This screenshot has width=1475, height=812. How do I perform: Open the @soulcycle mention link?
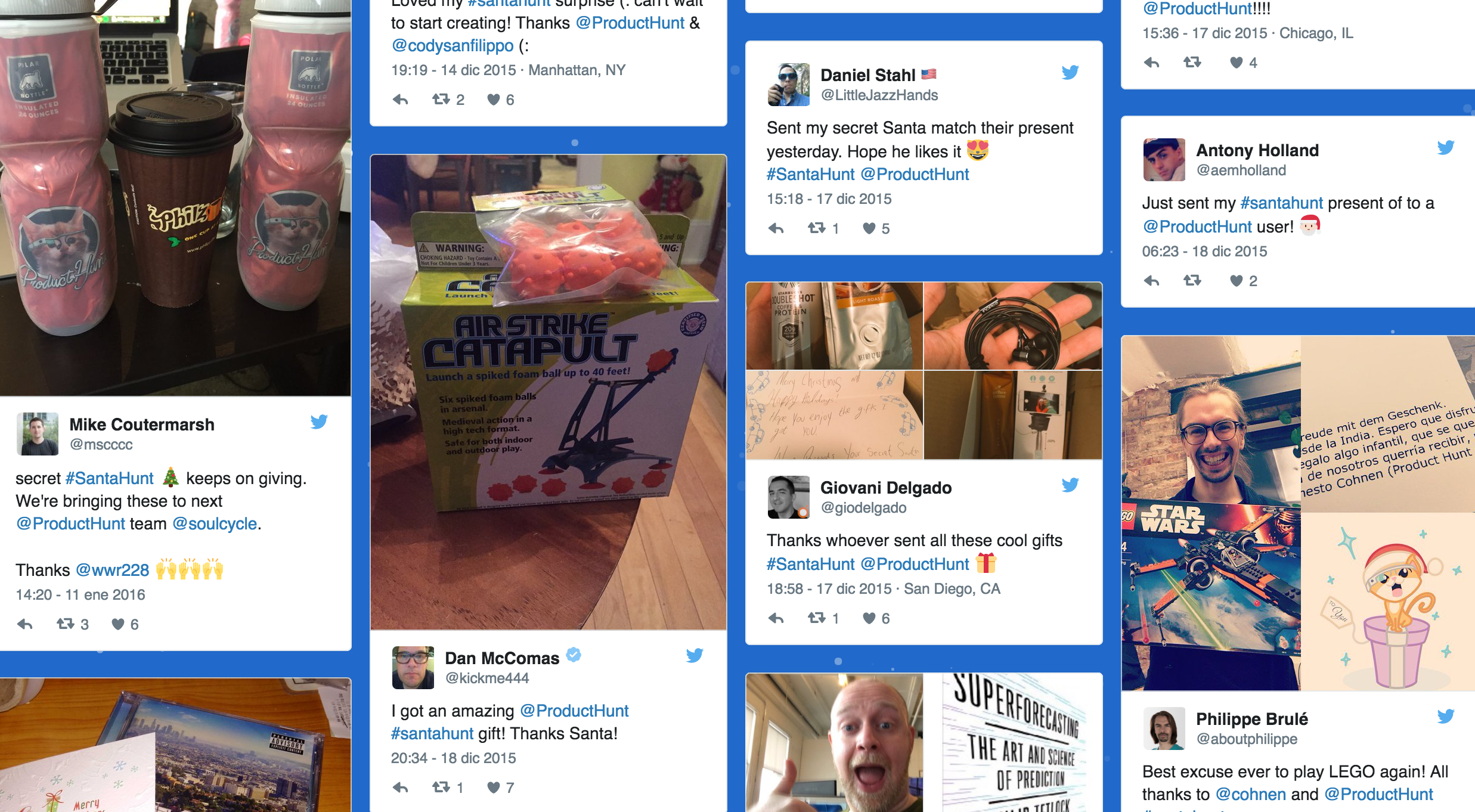pyautogui.click(x=215, y=523)
